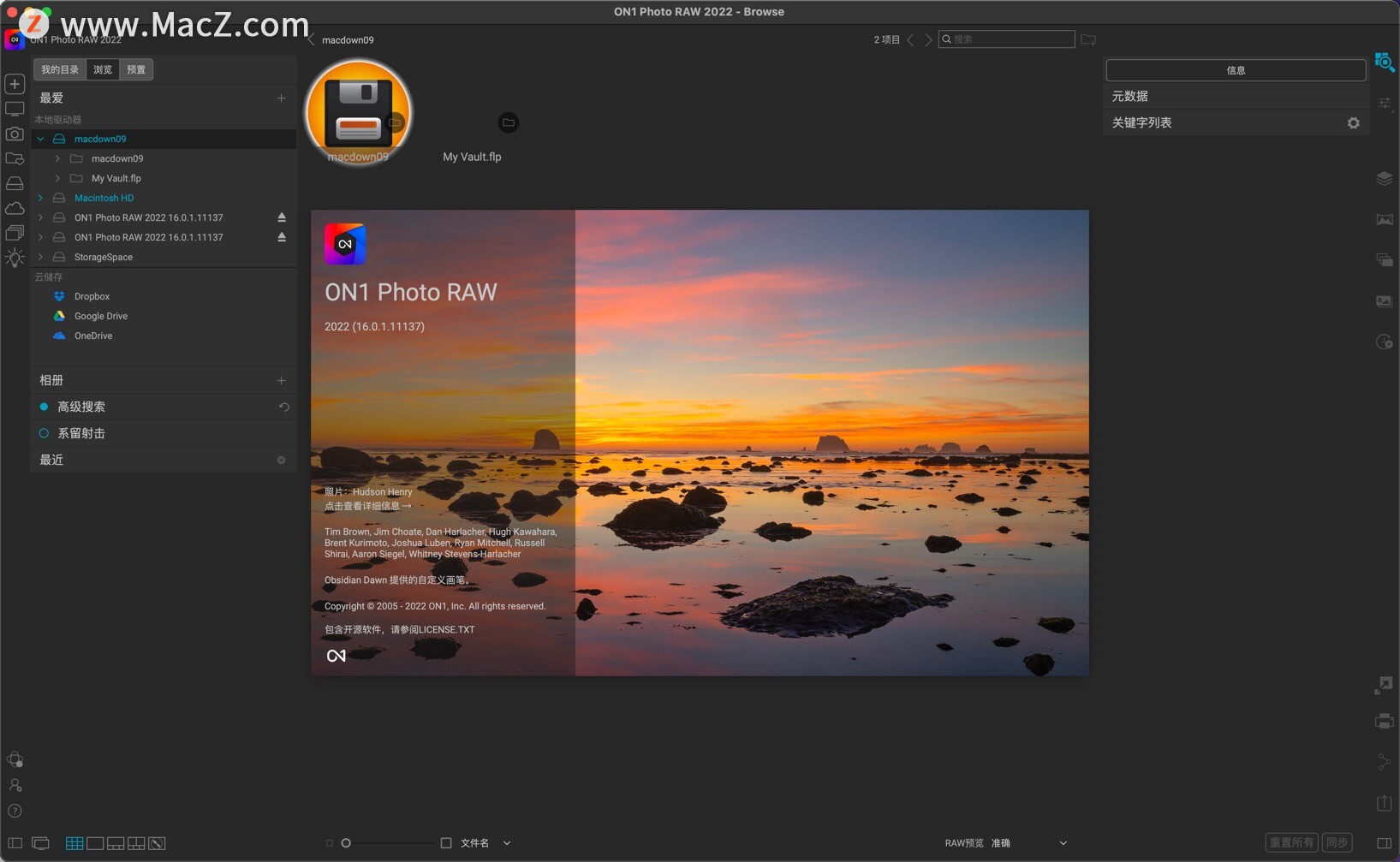Screen dimensions: 1400x862
Task: Switch to 浏览 tab
Action: [x=103, y=69]
